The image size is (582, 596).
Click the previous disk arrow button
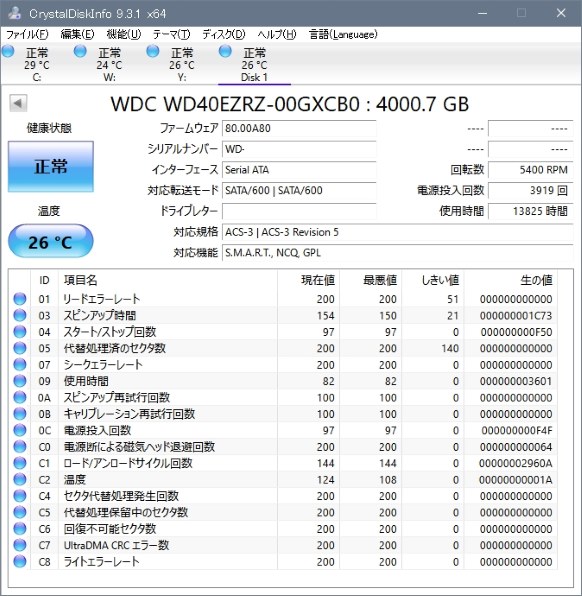click(18, 103)
